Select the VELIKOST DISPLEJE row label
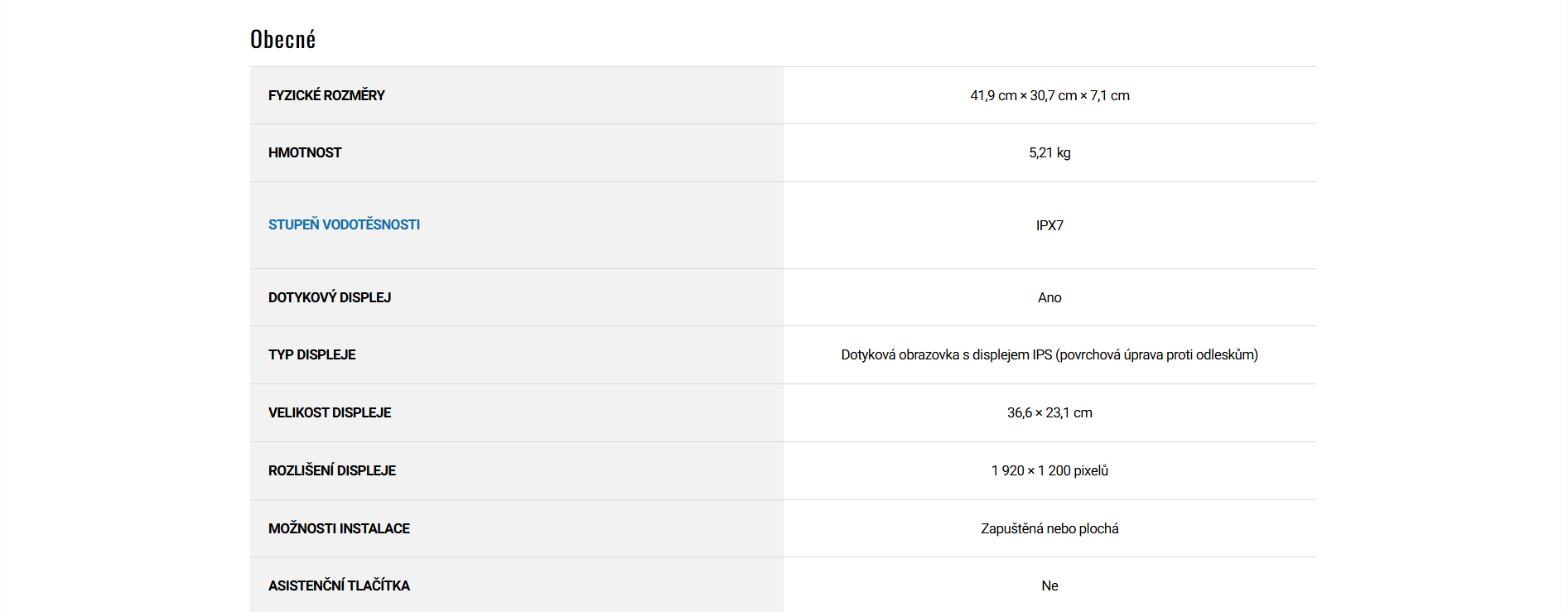This screenshot has height=612, width=1568. click(330, 412)
